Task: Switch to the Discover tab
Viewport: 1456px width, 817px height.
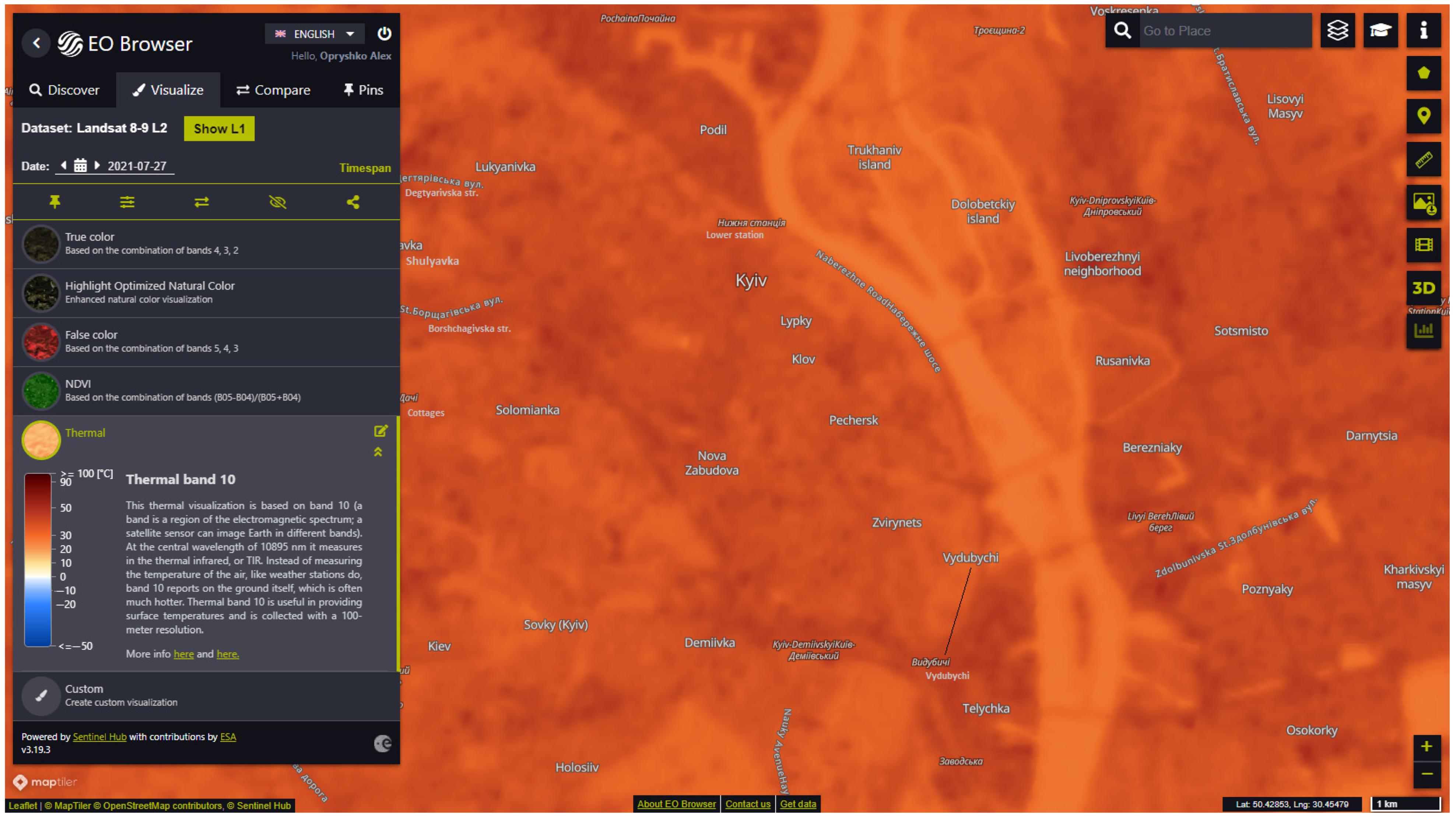Action: (x=64, y=90)
